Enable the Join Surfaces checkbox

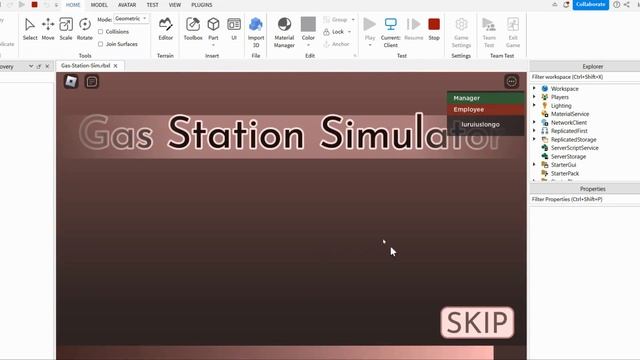coord(100,44)
